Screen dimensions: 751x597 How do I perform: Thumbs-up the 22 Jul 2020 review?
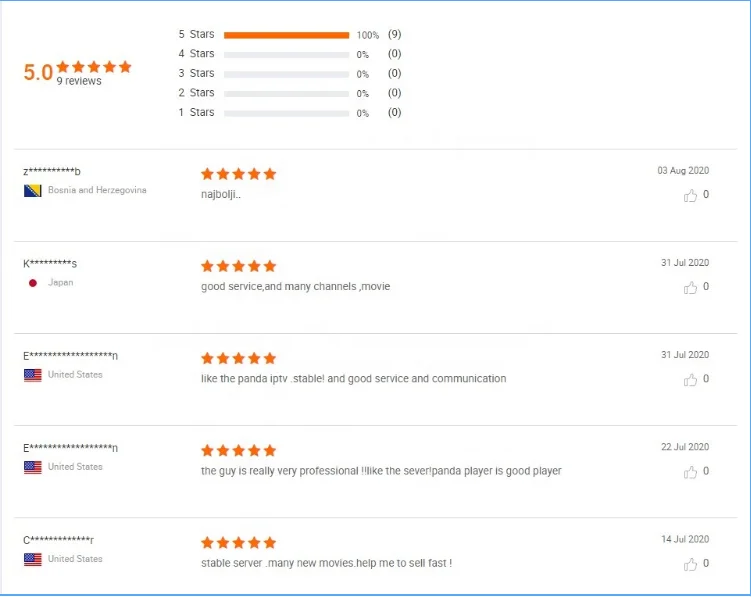click(690, 472)
